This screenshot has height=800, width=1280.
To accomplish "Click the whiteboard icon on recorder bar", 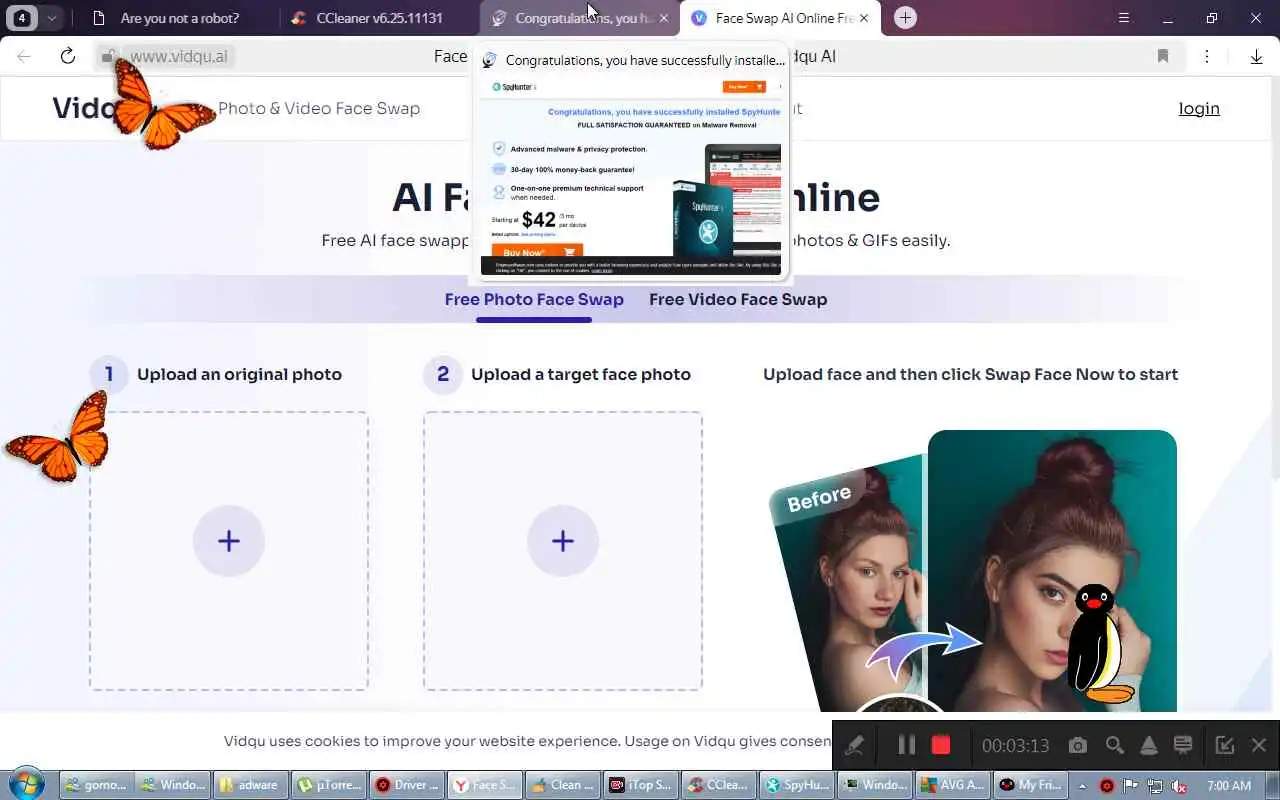I will [x=1183, y=745].
